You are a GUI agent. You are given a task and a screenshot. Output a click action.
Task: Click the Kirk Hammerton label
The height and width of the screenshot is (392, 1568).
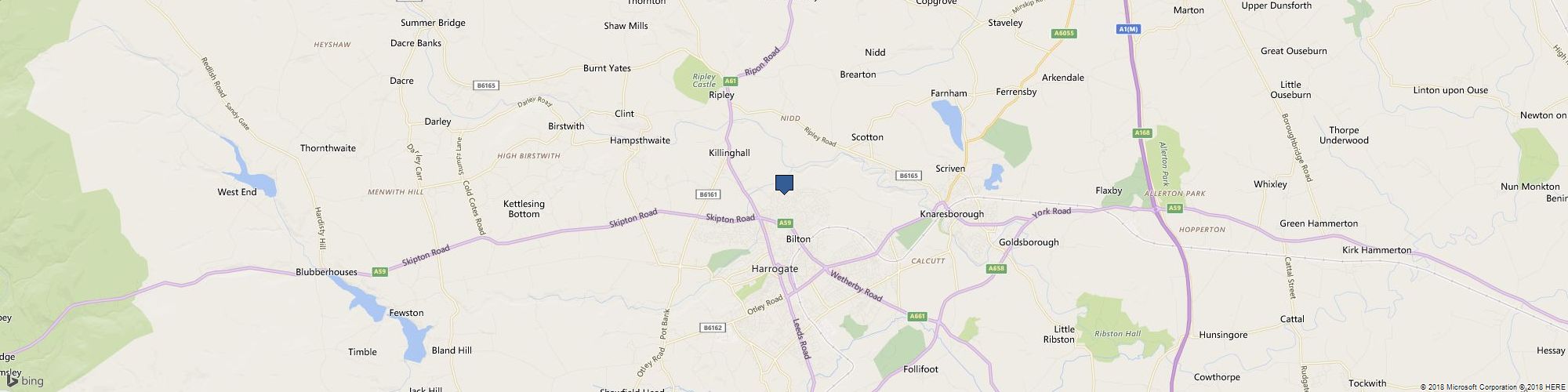[1377, 250]
